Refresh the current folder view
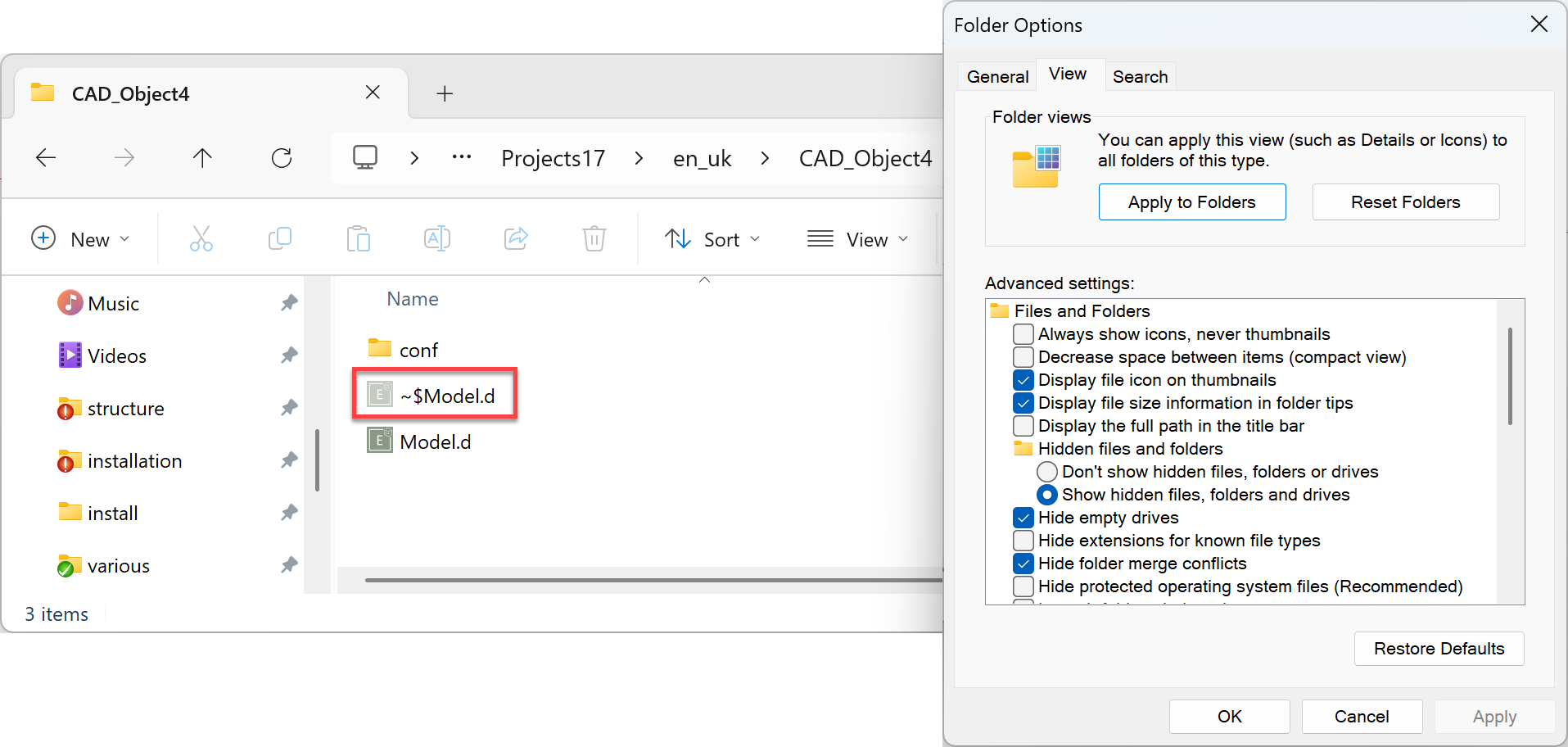Viewport: 1568px width, 747px height. [282, 157]
